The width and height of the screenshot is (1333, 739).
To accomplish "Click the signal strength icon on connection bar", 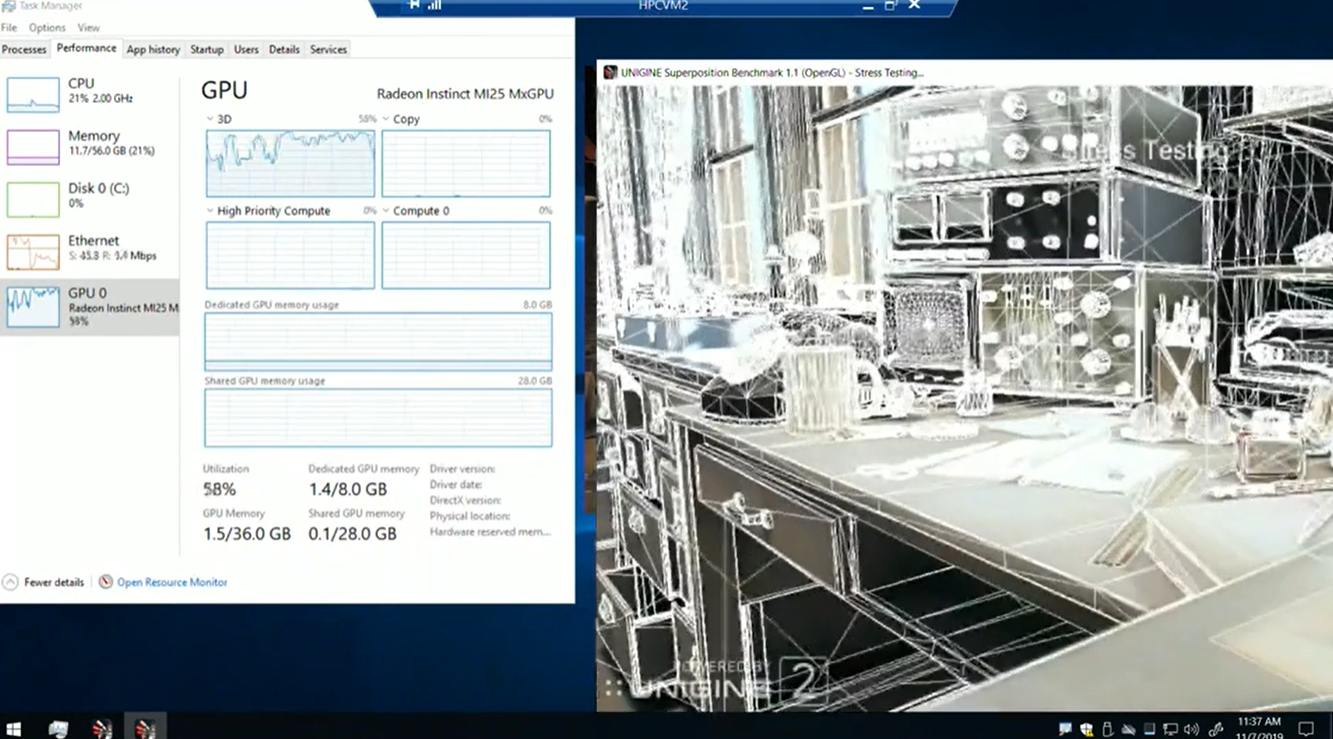I will coord(435,5).
